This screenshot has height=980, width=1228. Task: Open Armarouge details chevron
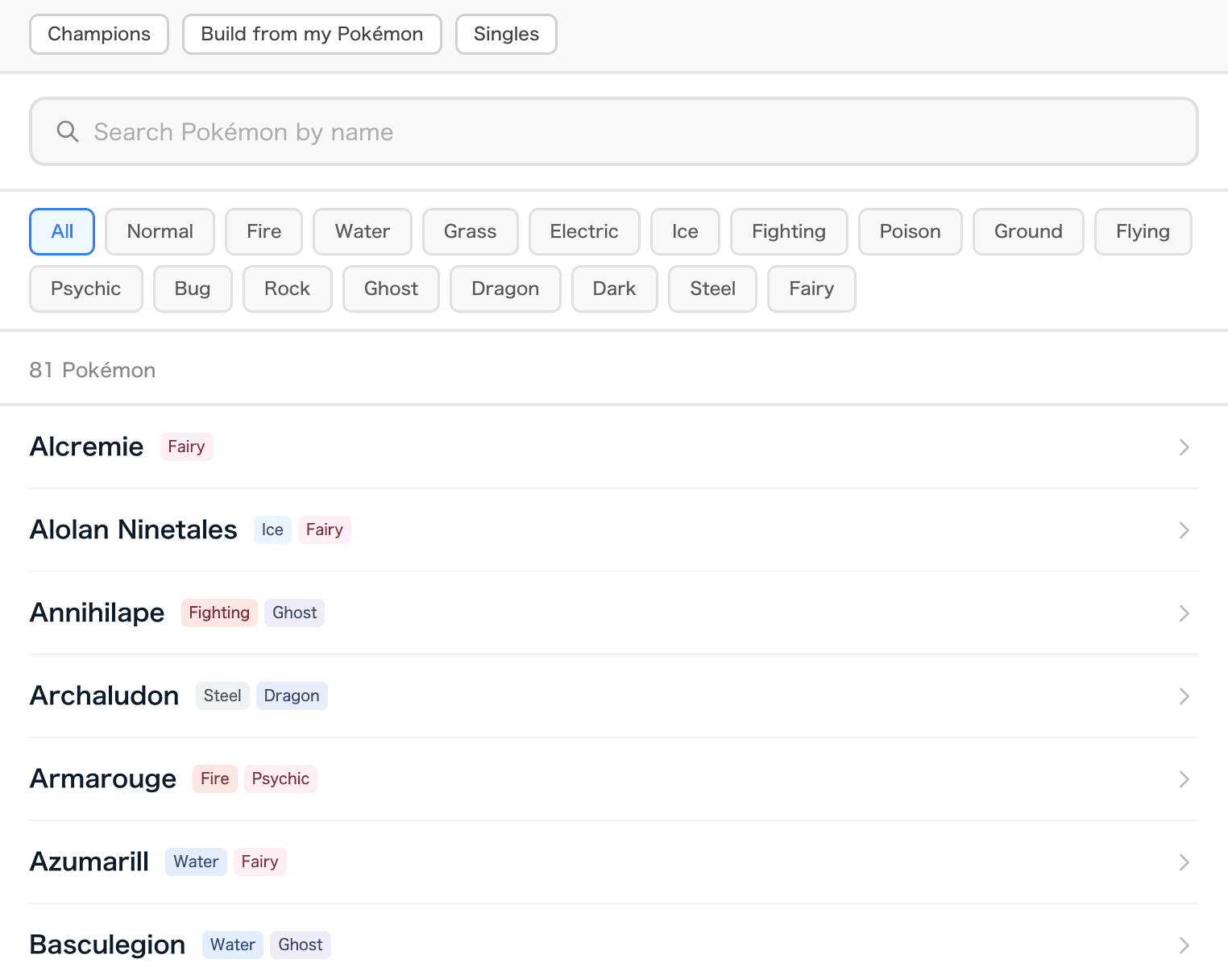point(1184,779)
